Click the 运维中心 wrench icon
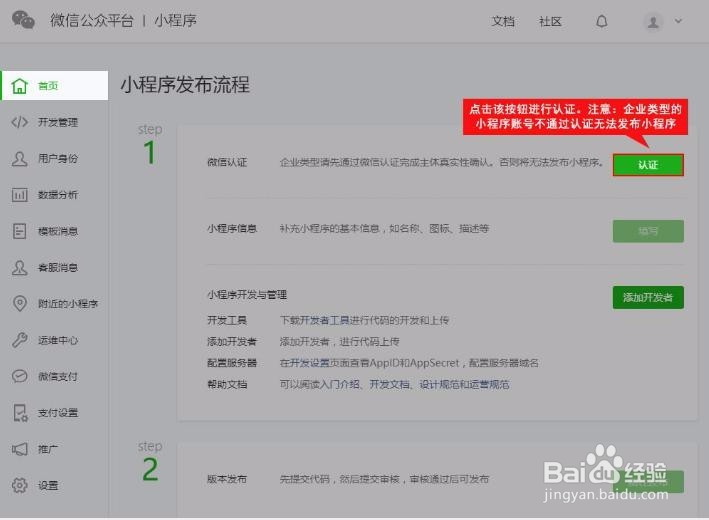709x520 pixels. pyautogui.click(x=19, y=340)
